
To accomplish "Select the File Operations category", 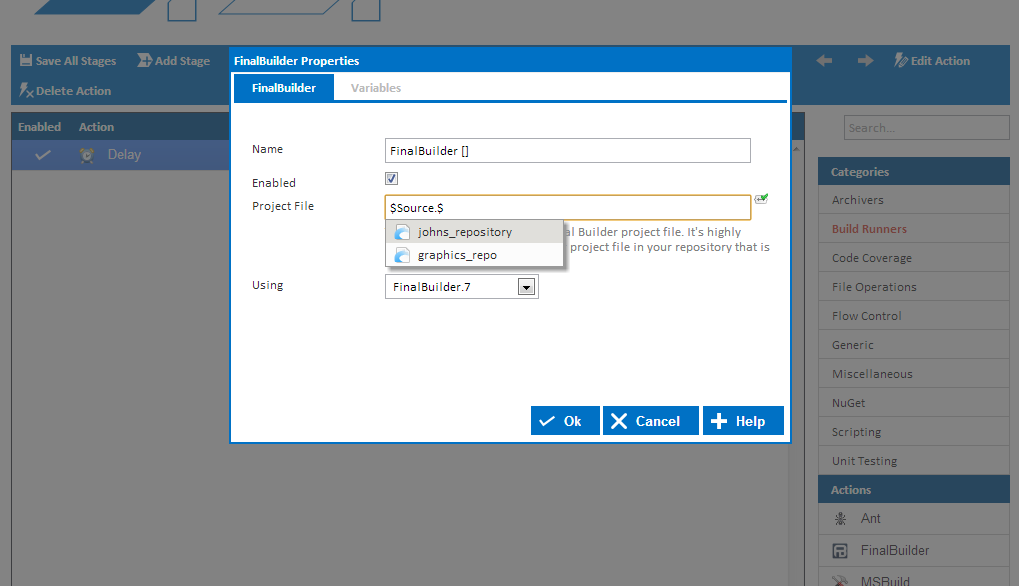I will coord(913,287).
